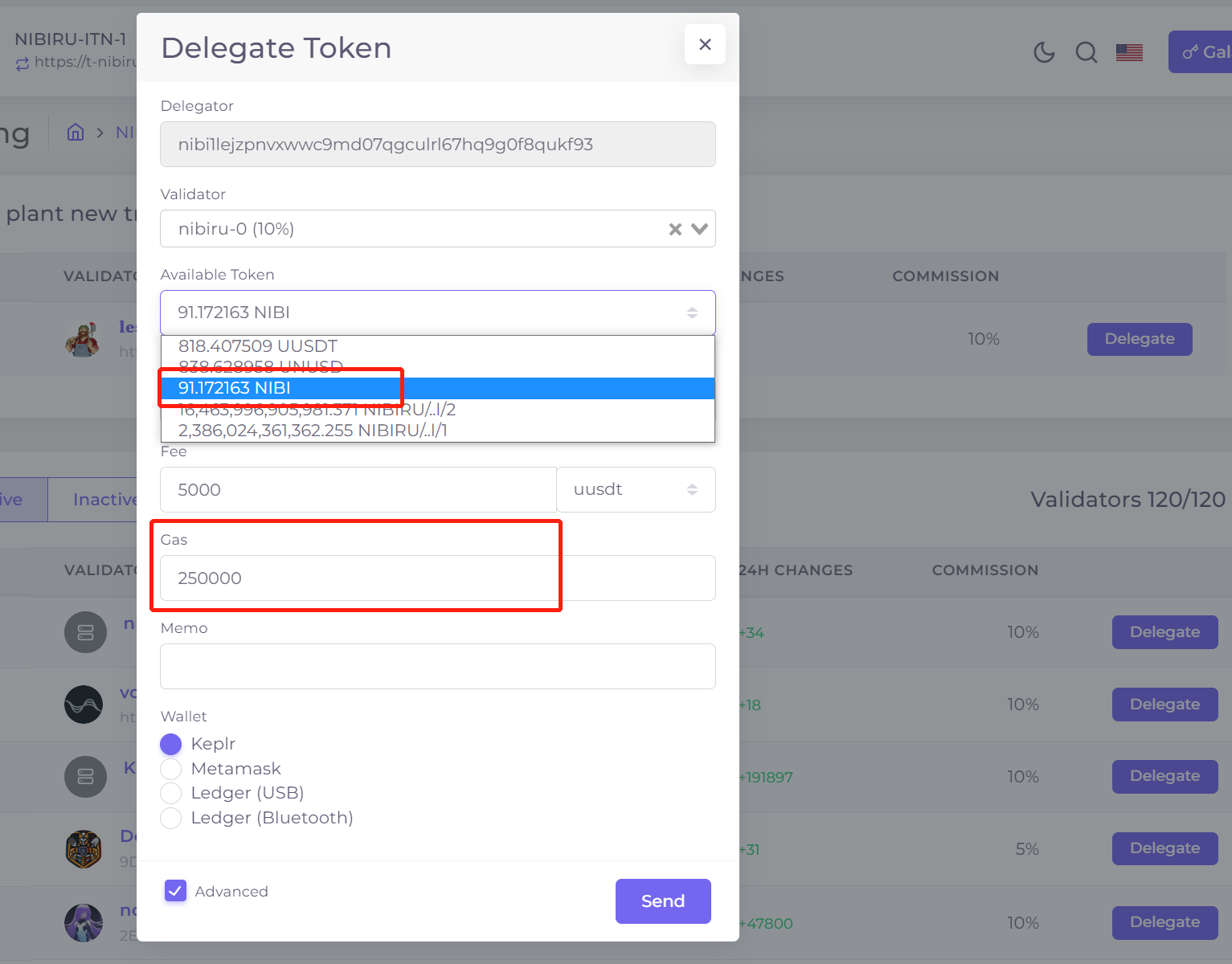Select the Metamask wallet option
Screen dimensions: 1232x964
coord(171,770)
